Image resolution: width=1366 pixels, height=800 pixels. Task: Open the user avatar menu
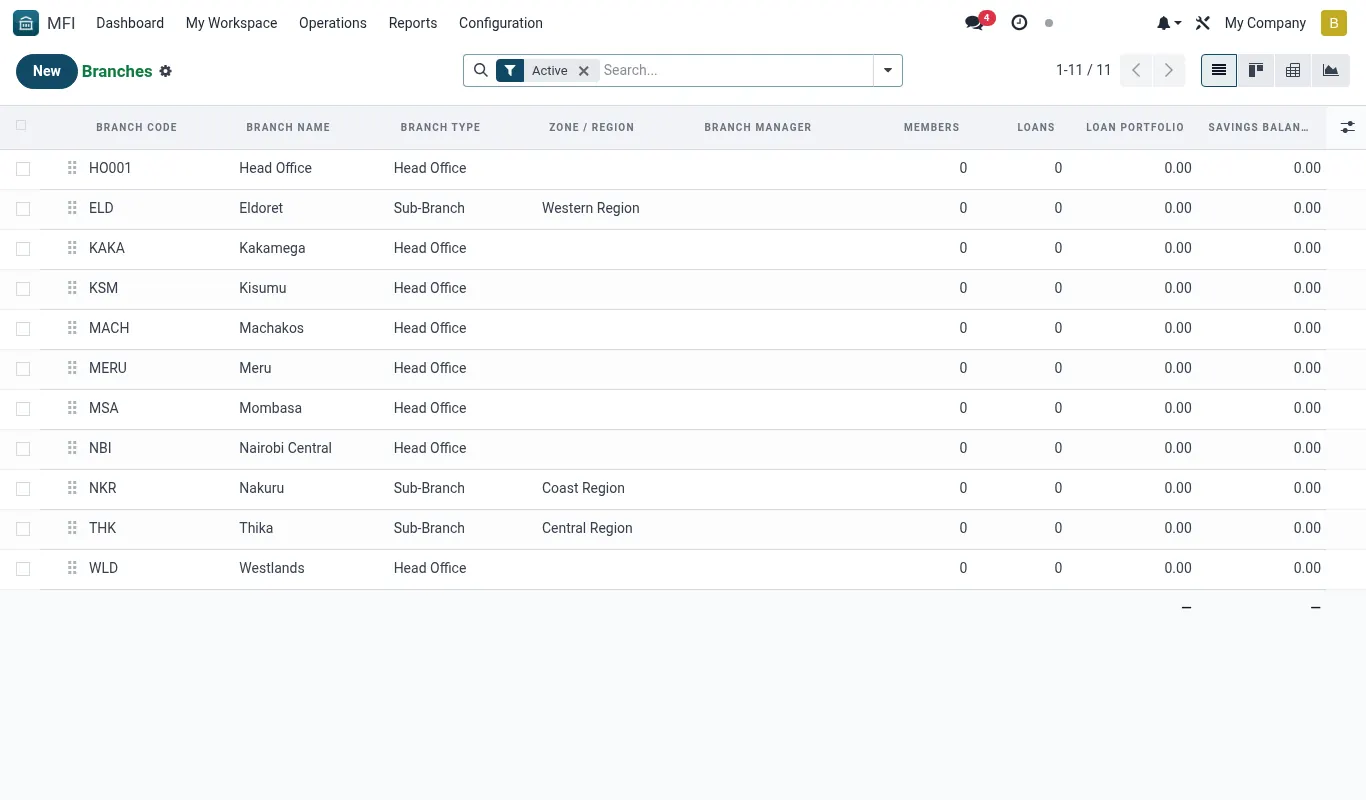1334,23
